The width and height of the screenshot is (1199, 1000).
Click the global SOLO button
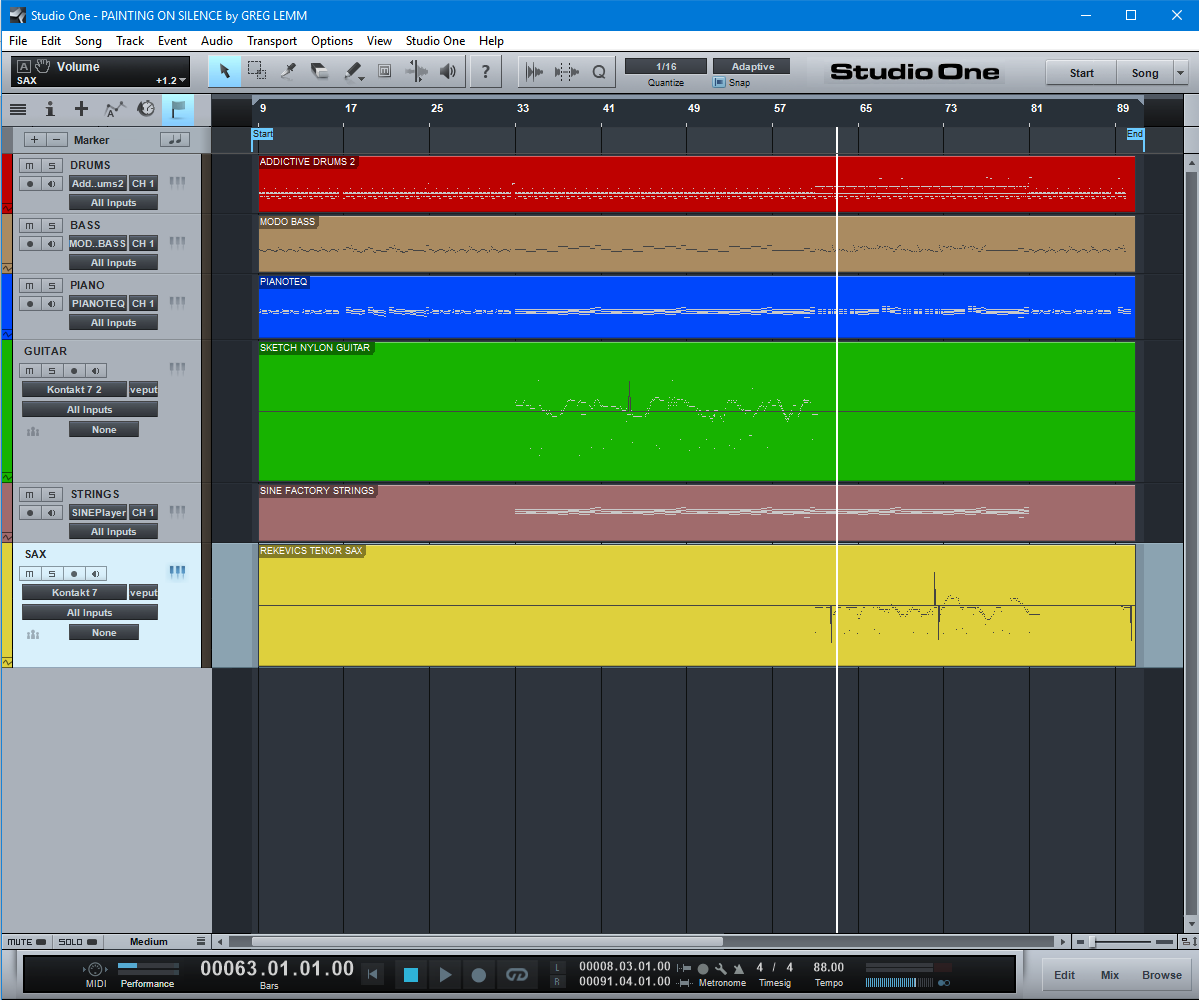point(77,942)
